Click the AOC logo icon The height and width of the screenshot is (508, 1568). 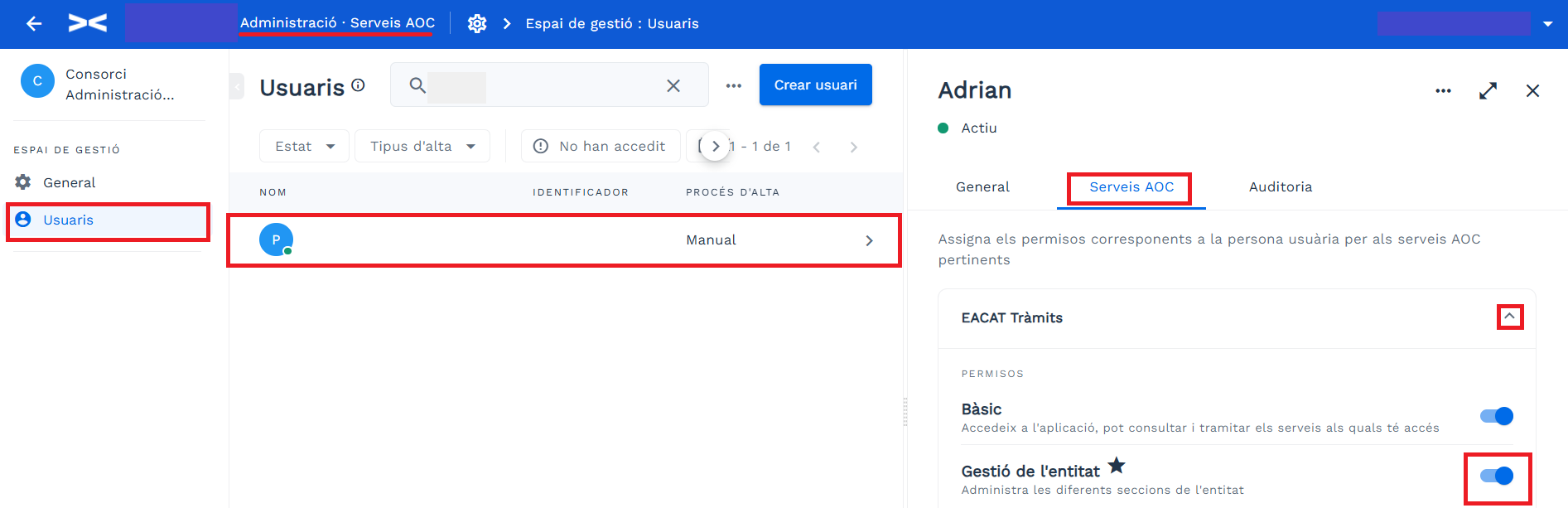click(88, 23)
